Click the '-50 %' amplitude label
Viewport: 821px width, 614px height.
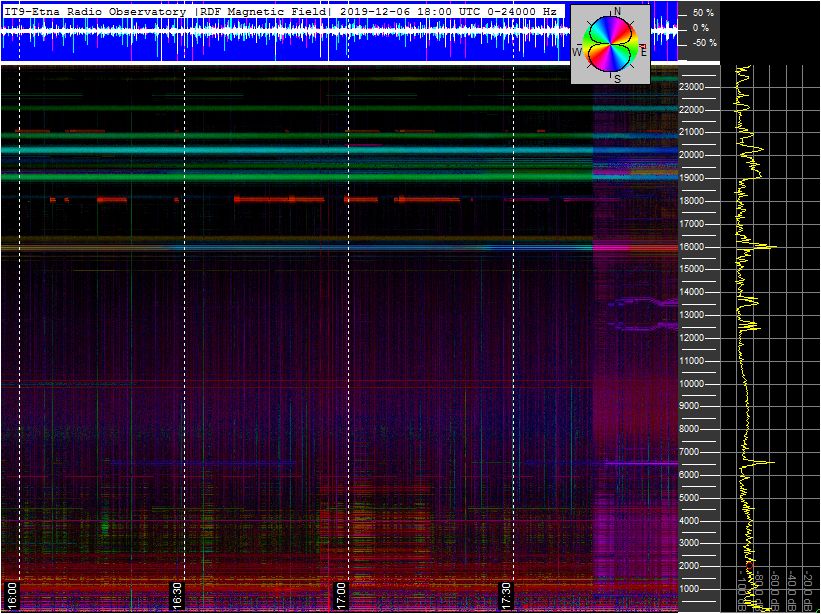point(704,43)
